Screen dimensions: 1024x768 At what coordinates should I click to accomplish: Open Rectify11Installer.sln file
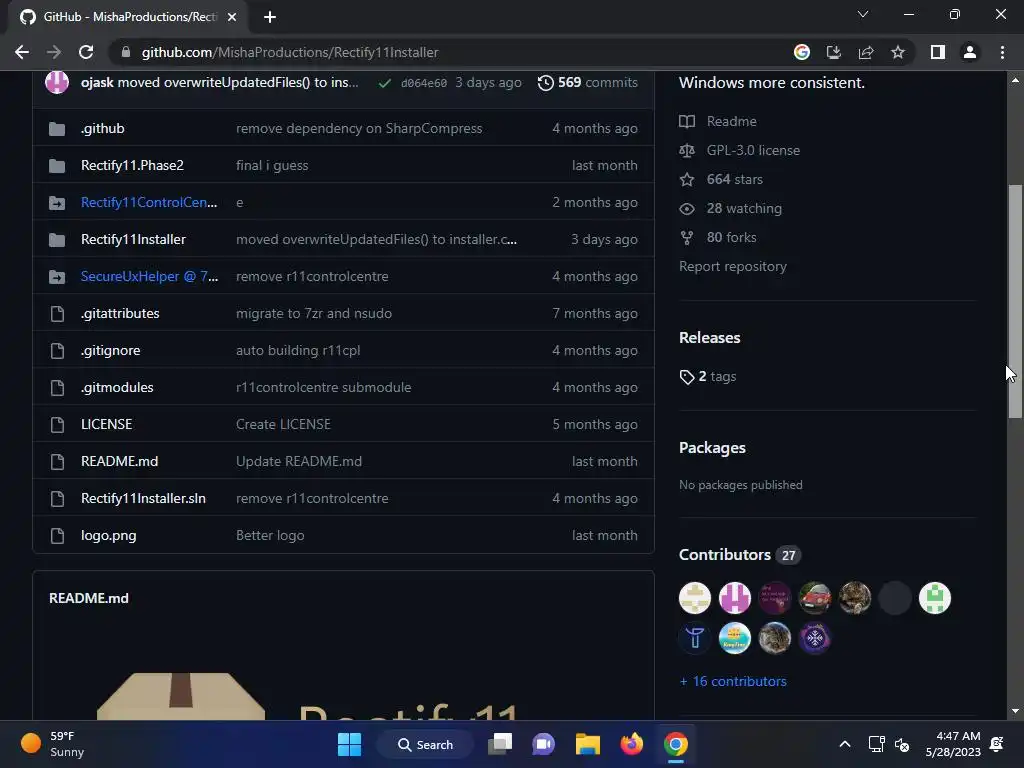pyautogui.click(x=143, y=498)
